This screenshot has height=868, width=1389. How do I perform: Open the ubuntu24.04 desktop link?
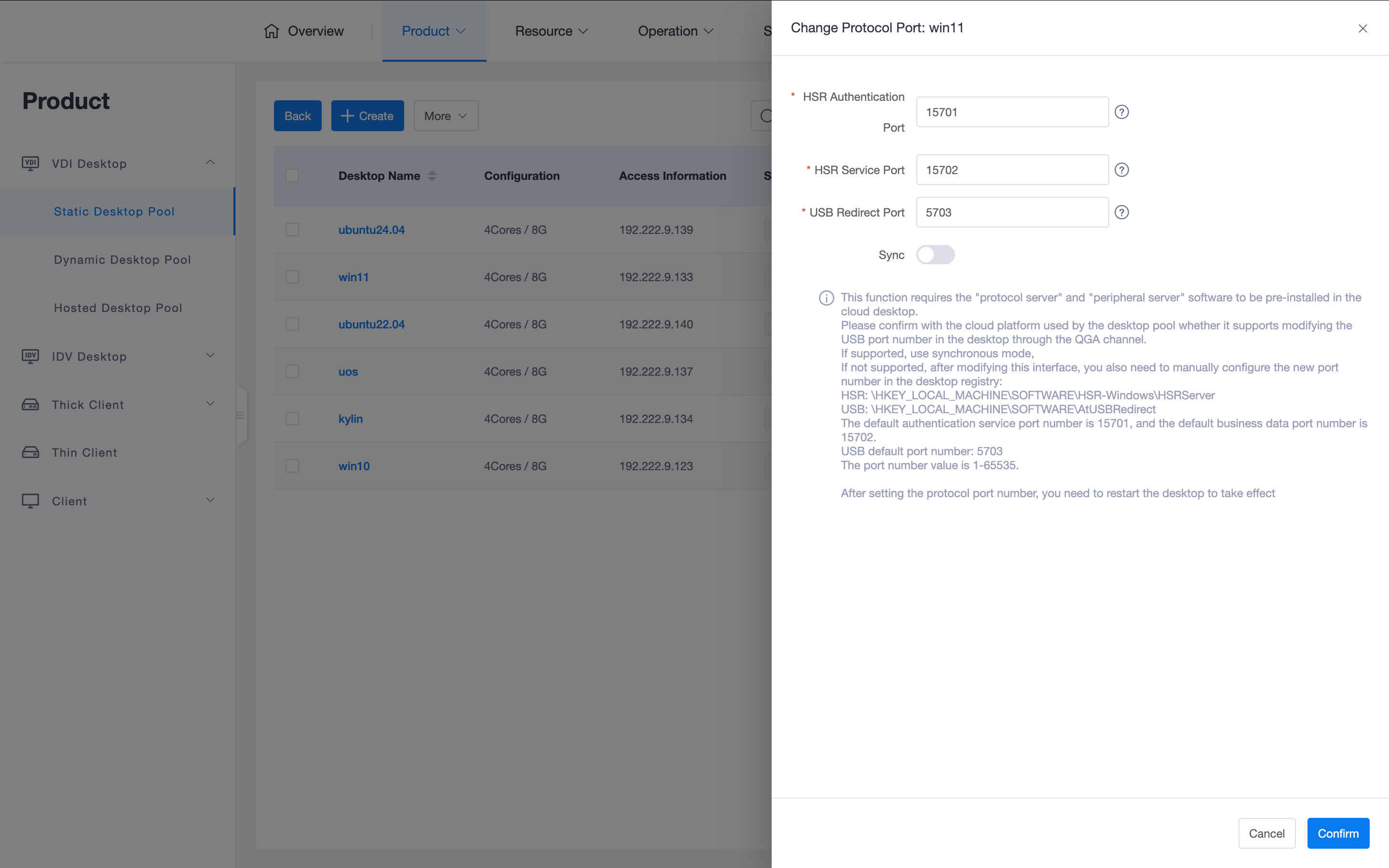371,230
